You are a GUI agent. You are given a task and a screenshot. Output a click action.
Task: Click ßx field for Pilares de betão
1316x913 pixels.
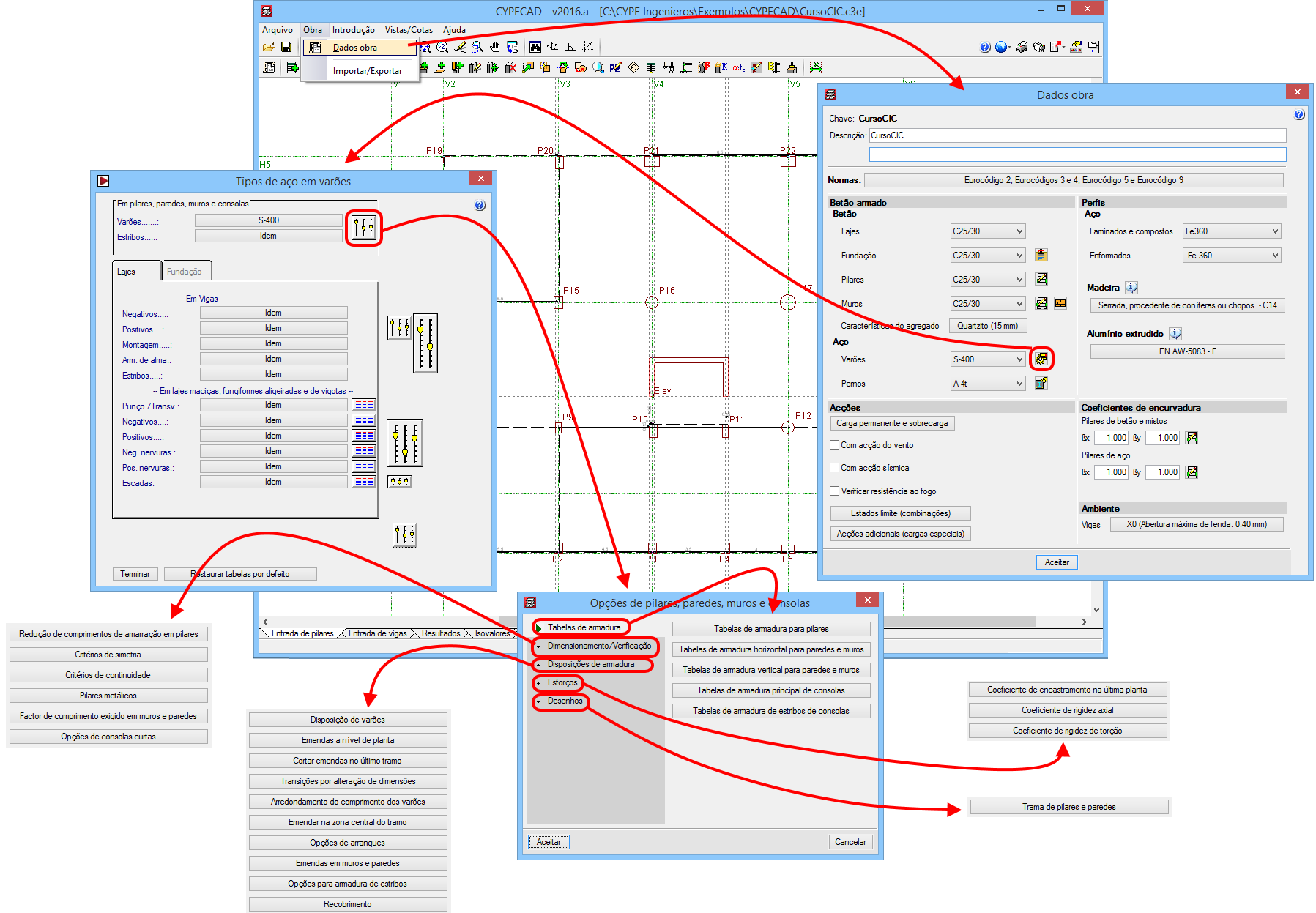pos(1112,438)
